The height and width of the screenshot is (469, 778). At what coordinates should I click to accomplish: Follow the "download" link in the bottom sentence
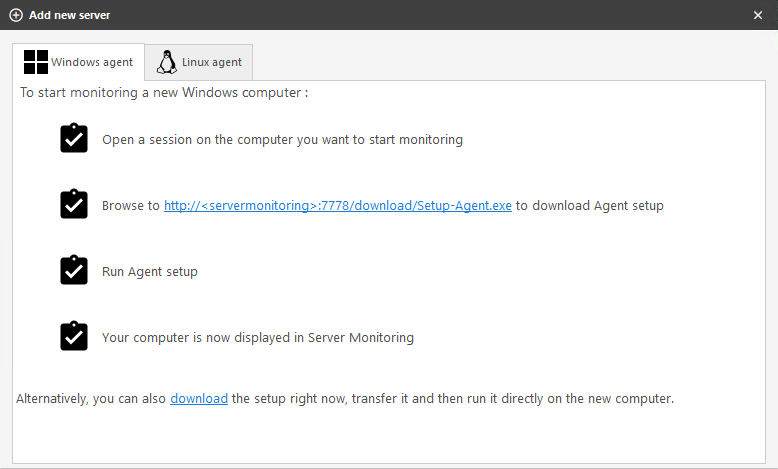[x=199, y=398]
